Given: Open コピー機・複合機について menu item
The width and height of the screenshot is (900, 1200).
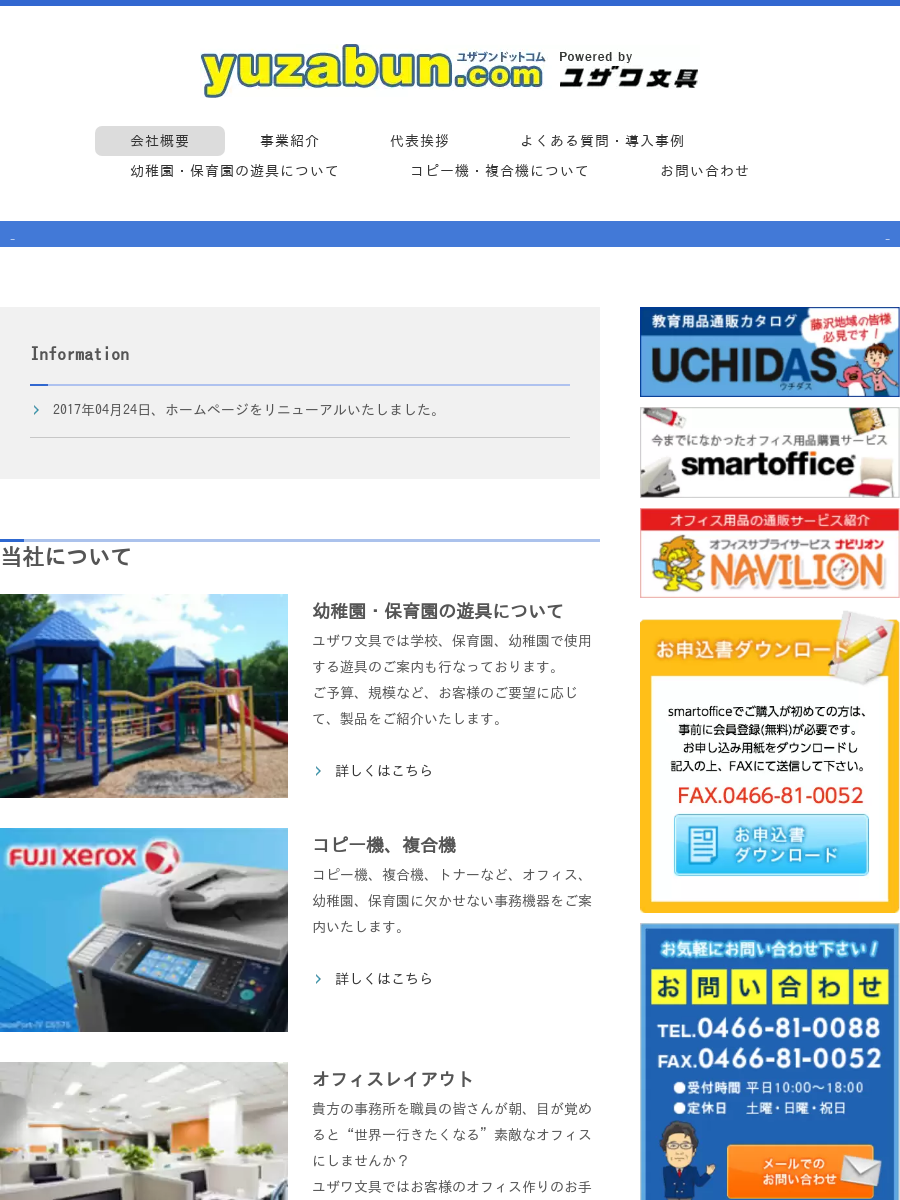Looking at the screenshot, I should tap(500, 171).
